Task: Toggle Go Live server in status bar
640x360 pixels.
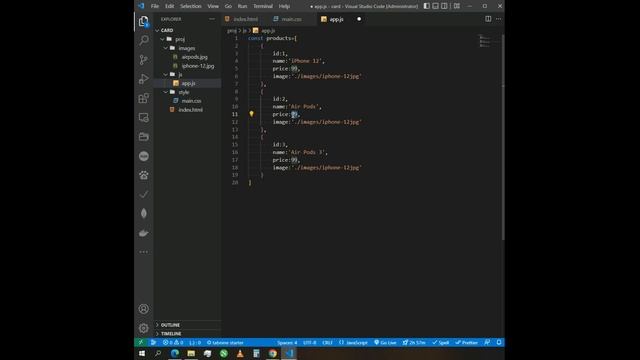Action: click(x=385, y=342)
